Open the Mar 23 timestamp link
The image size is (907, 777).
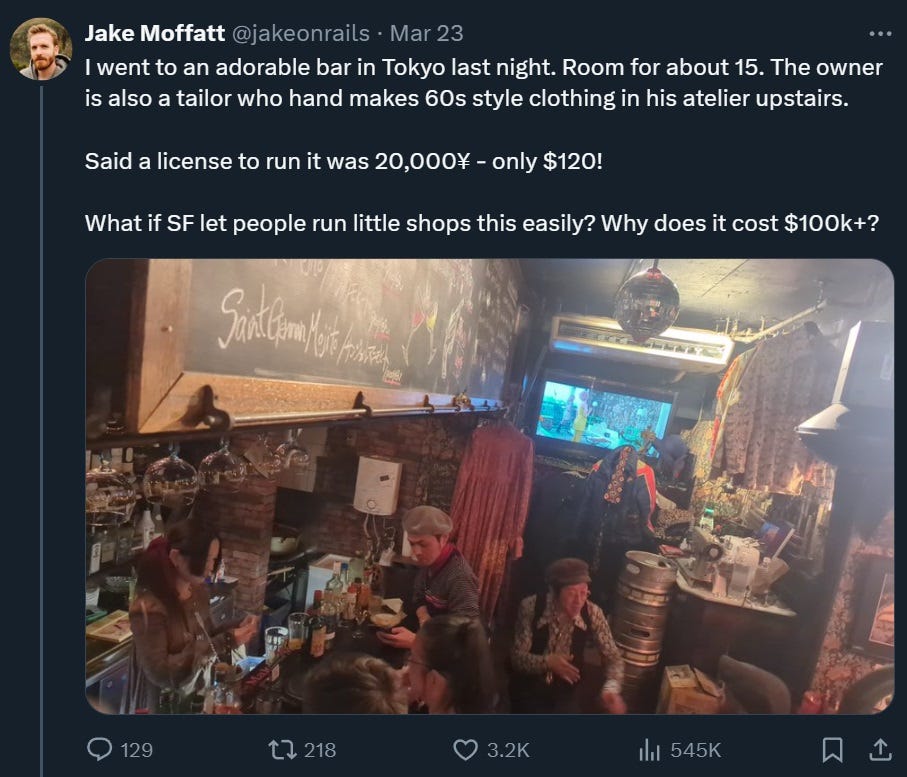(426, 34)
